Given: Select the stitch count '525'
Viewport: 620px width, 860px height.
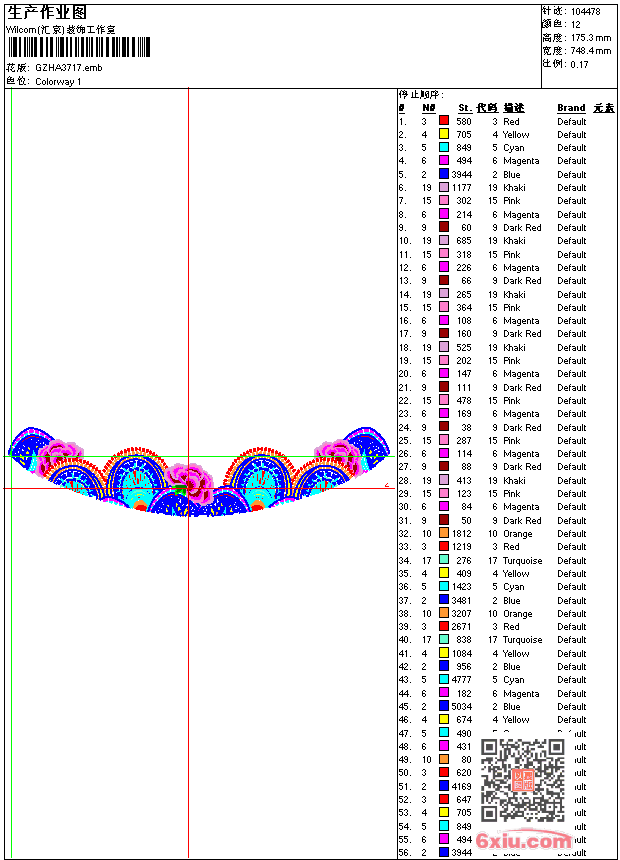Looking at the screenshot, I should click(x=464, y=348).
